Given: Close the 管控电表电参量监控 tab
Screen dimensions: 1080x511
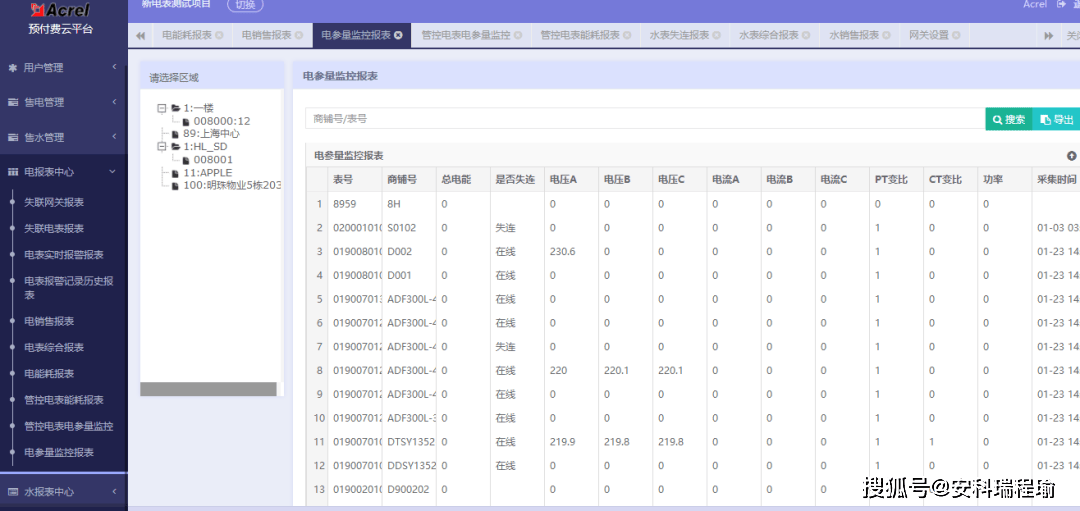Looking at the screenshot, I should coord(518,35).
